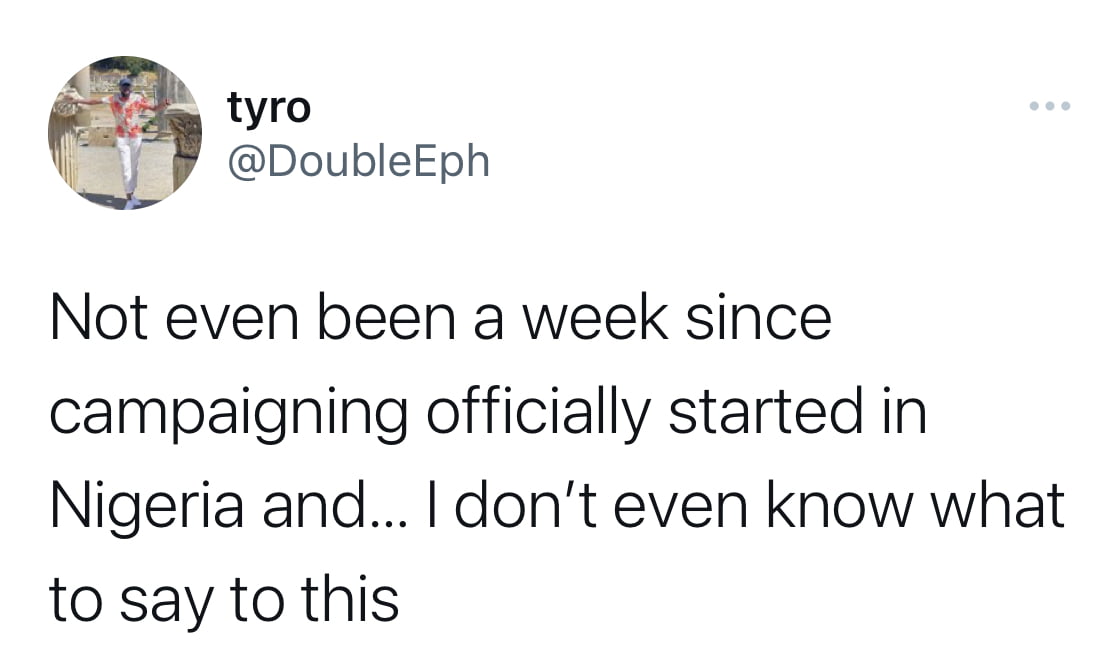Open the three-dot more options menu
The height and width of the screenshot is (665, 1106).
[x=1050, y=106]
